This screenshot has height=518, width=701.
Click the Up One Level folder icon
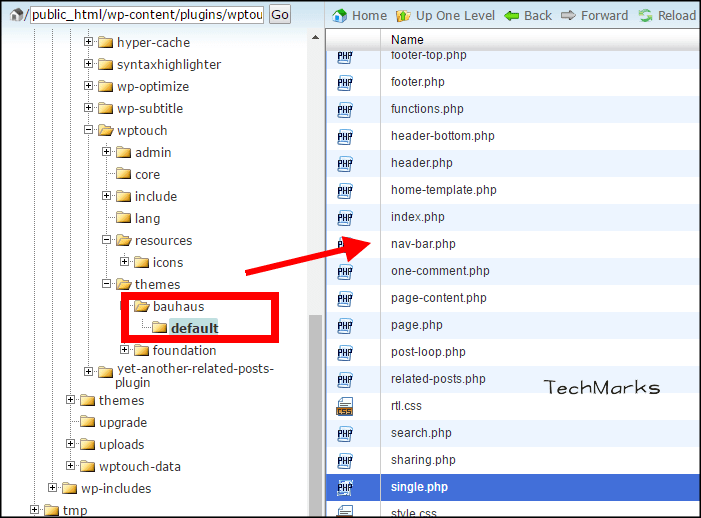[403, 16]
